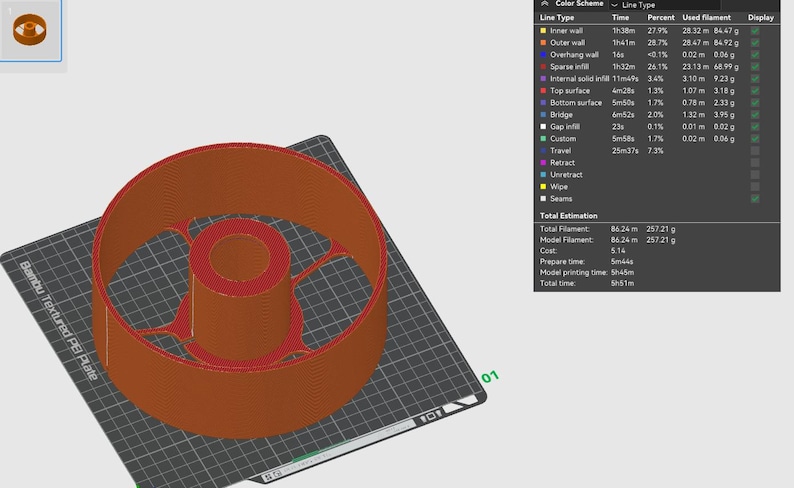Enable display of Unretract points
Image resolution: width=794 pixels, height=488 pixels.
pyautogui.click(x=755, y=175)
